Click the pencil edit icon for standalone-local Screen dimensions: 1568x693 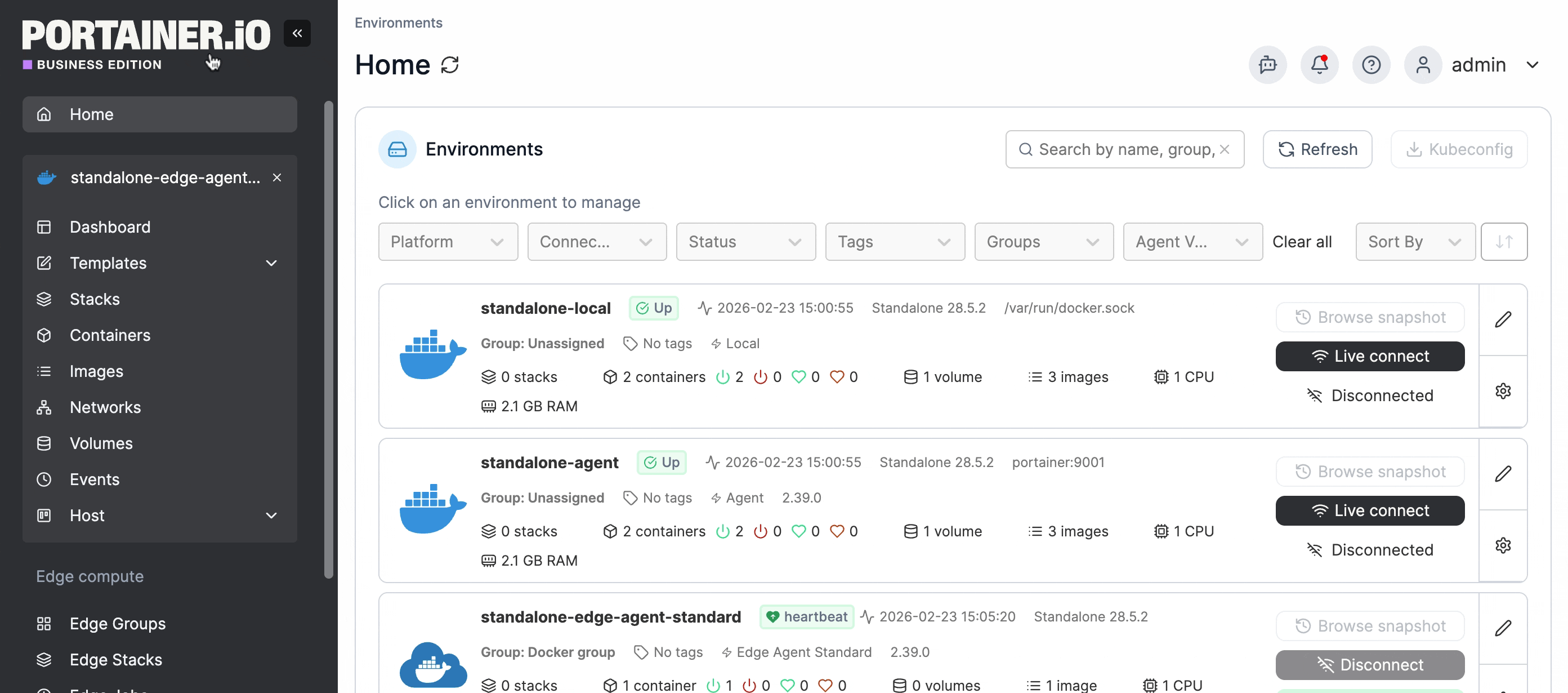[x=1502, y=319]
